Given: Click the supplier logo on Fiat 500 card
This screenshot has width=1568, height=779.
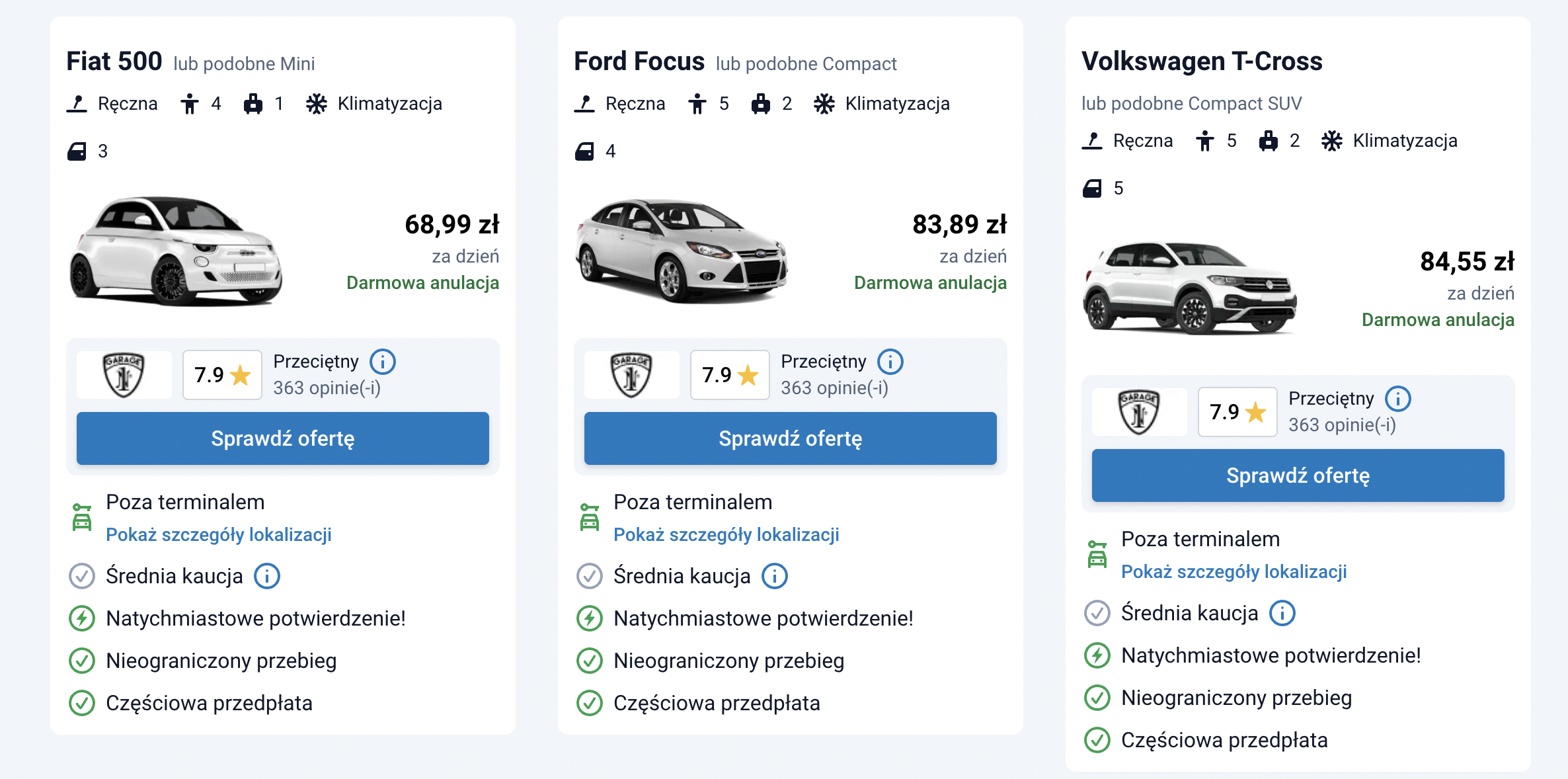Looking at the screenshot, I should pyautogui.click(x=124, y=375).
